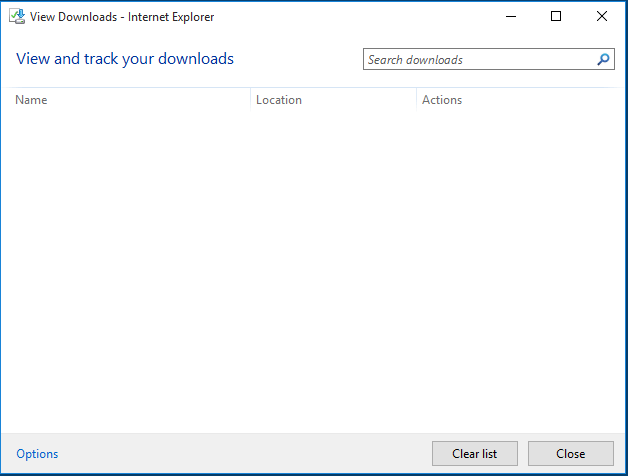629x476 pixels.
Task: Close the window using the title bar X
Action: coord(602,16)
